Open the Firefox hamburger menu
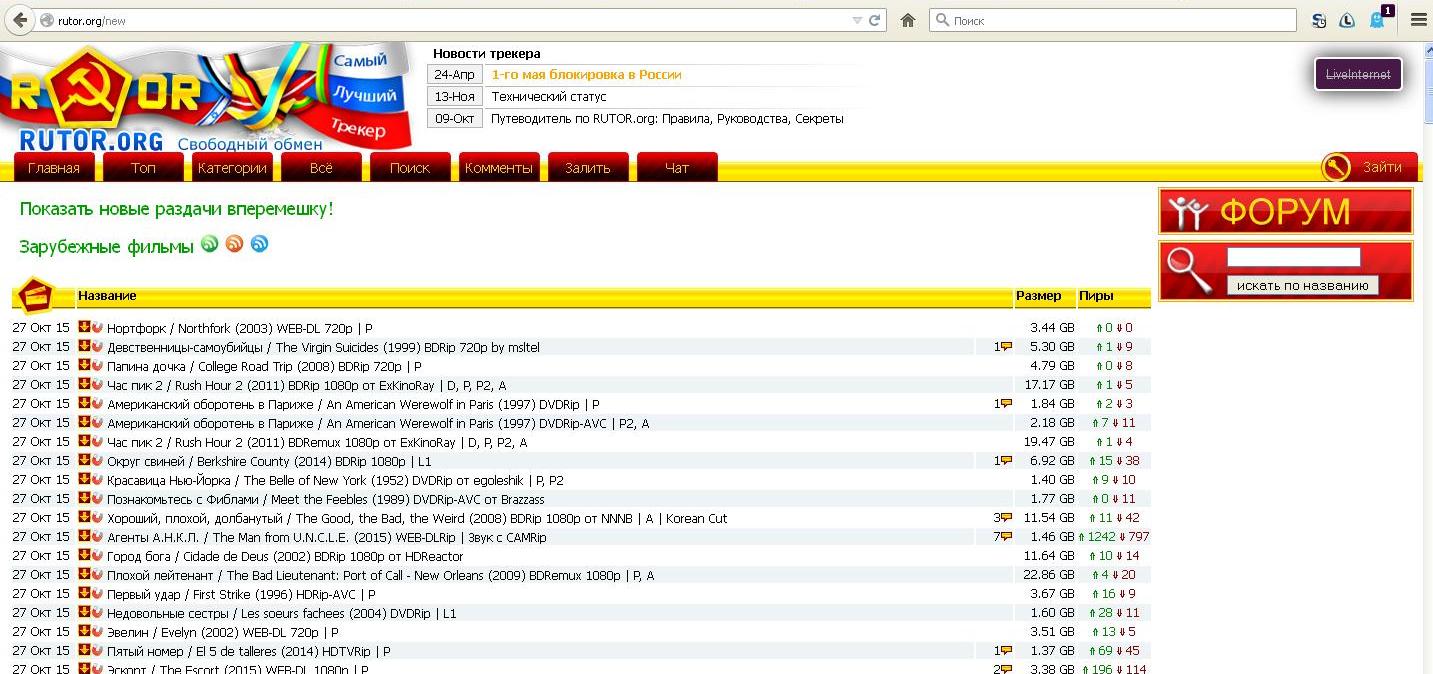The height and width of the screenshot is (674, 1433). click(1418, 20)
